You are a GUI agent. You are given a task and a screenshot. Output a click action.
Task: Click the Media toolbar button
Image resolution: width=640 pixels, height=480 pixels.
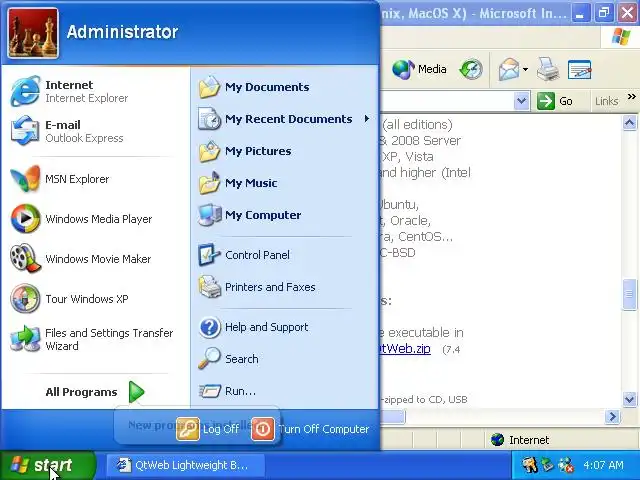click(x=419, y=69)
